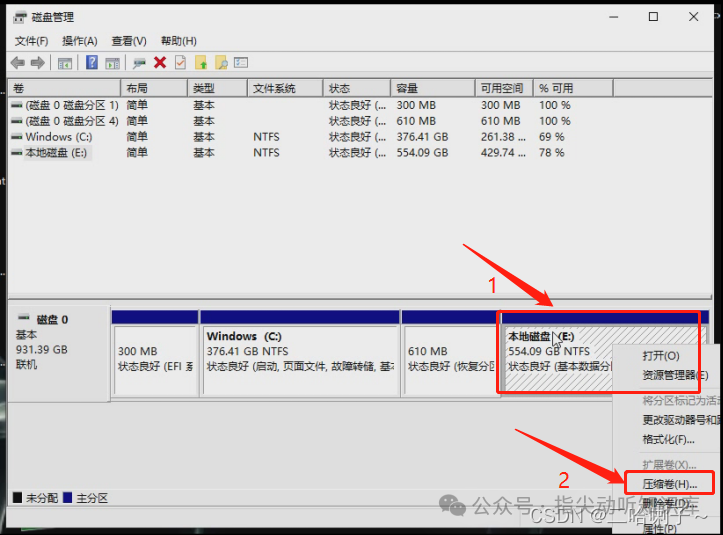Viewport: 723px width, 535px height.
Task: Click drive icon of 磁盘 0 磁盘分区 1 row
Action: (x=17, y=105)
